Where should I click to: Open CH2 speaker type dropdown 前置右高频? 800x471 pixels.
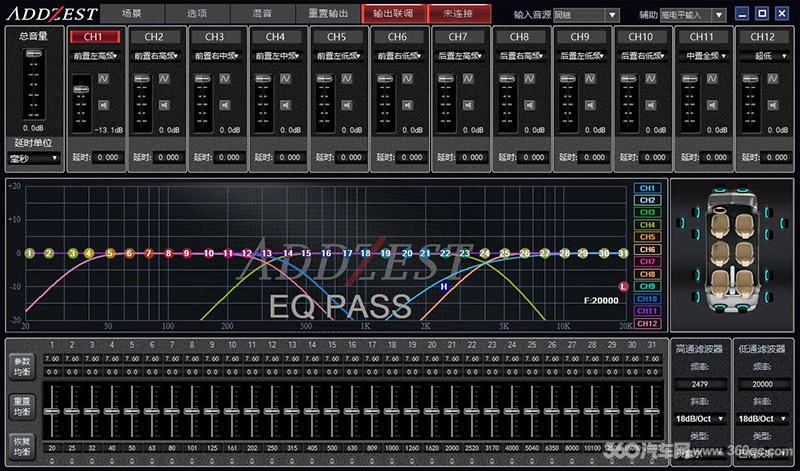(x=156, y=56)
